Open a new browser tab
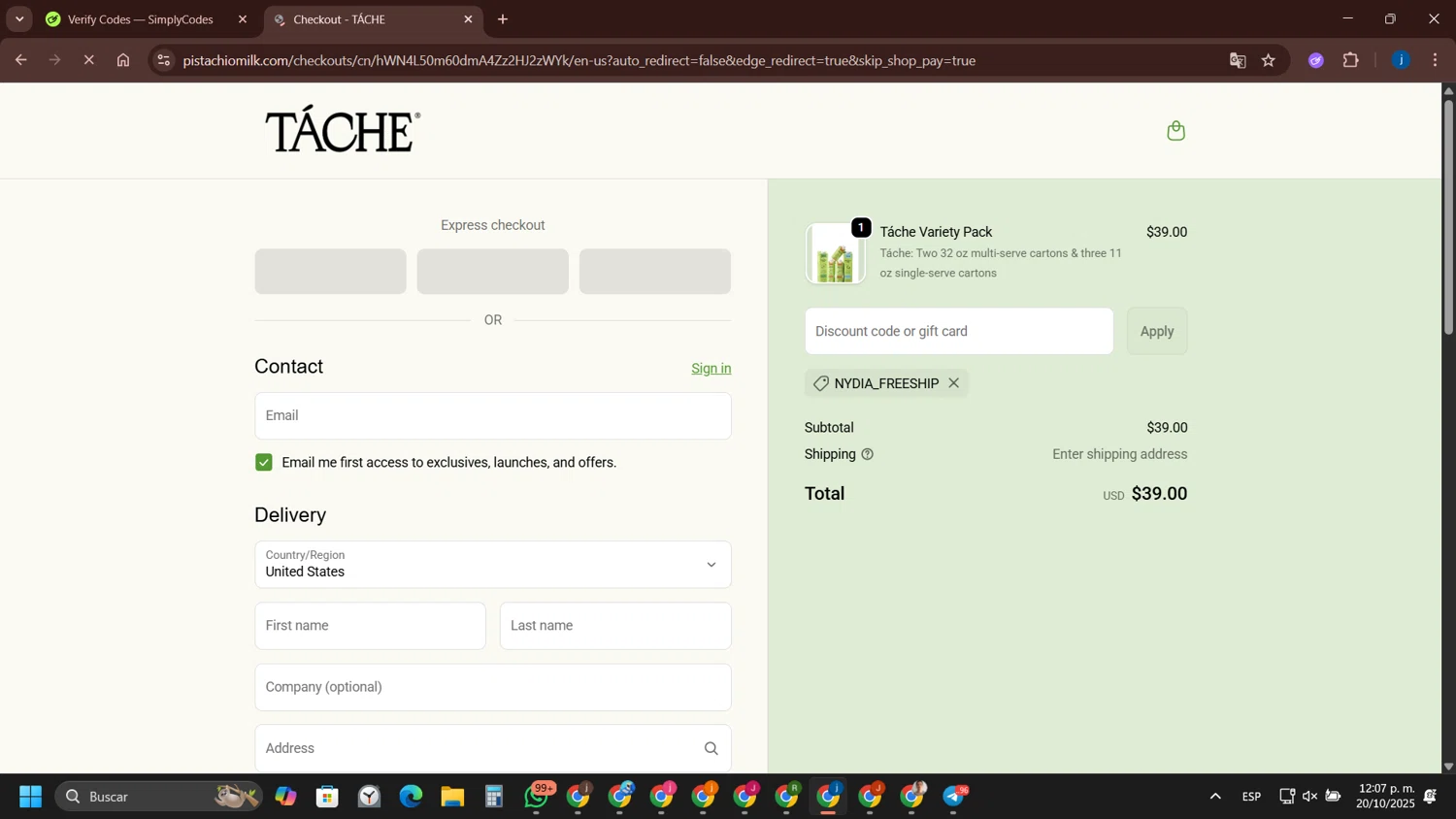Viewport: 1456px width, 819px height. tap(503, 19)
